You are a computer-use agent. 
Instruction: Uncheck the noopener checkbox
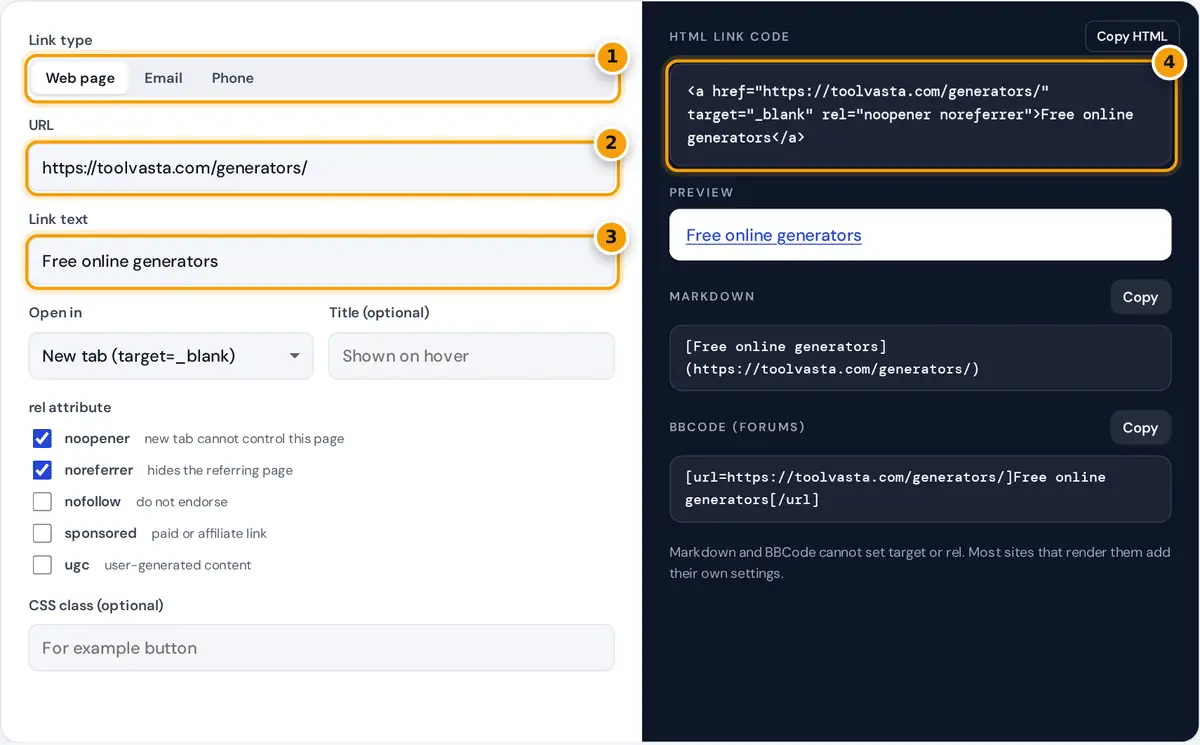[42, 438]
